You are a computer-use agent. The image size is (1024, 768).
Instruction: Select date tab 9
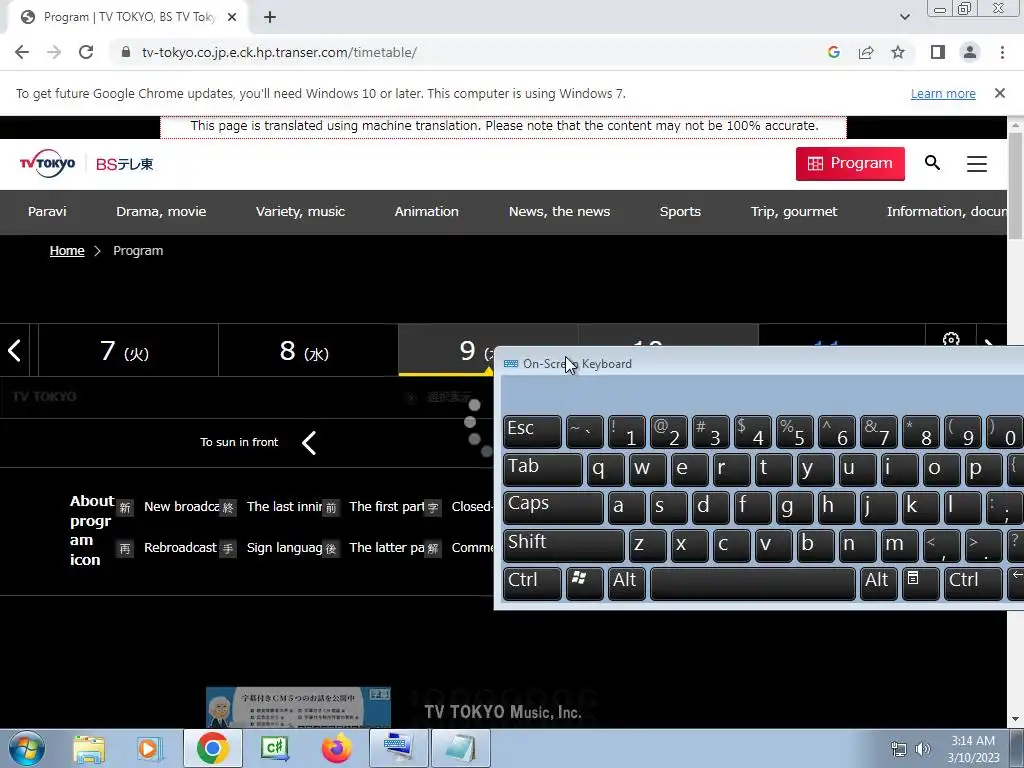(447, 351)
